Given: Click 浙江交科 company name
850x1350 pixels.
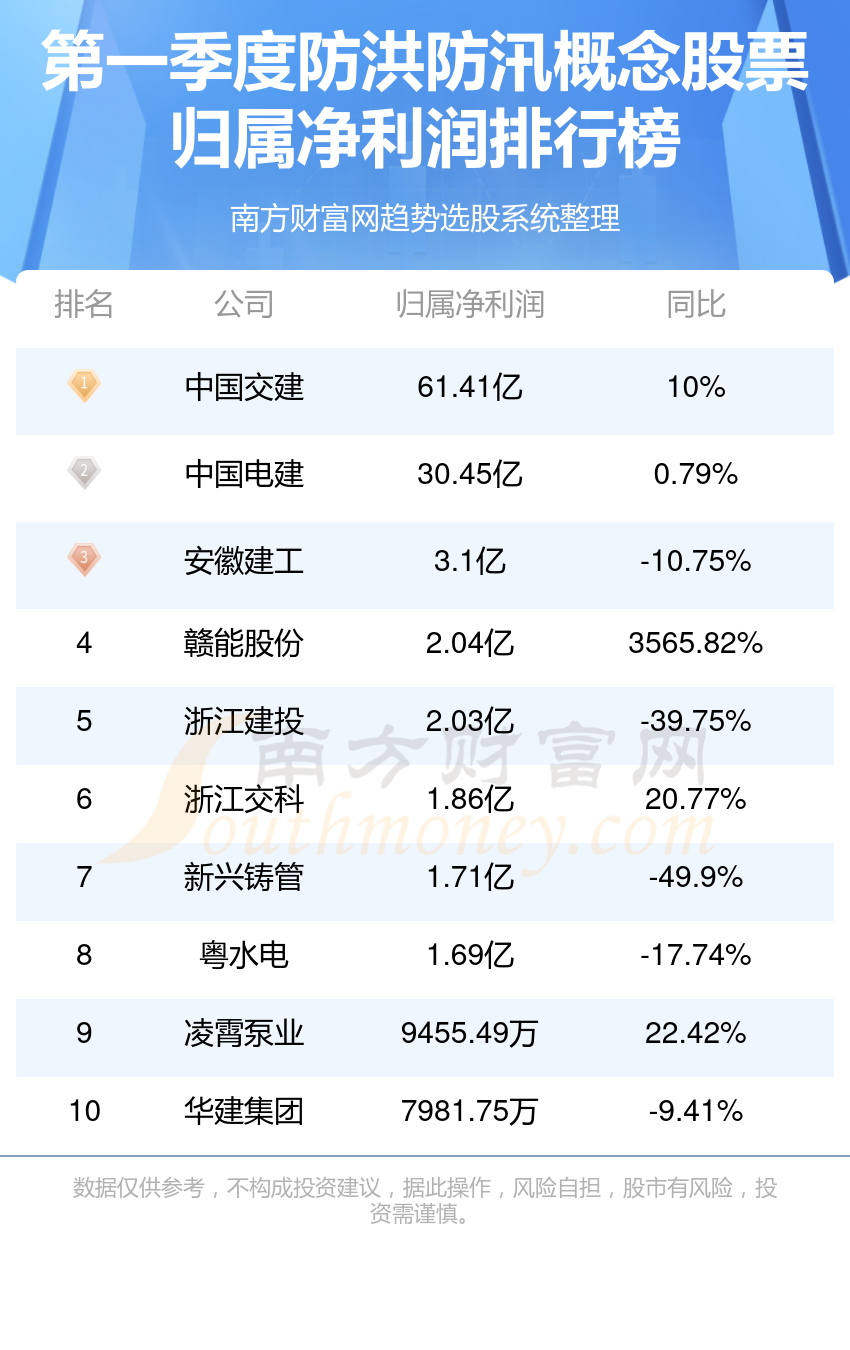Looking at the screenshot, I should click(x=244, y=799).
